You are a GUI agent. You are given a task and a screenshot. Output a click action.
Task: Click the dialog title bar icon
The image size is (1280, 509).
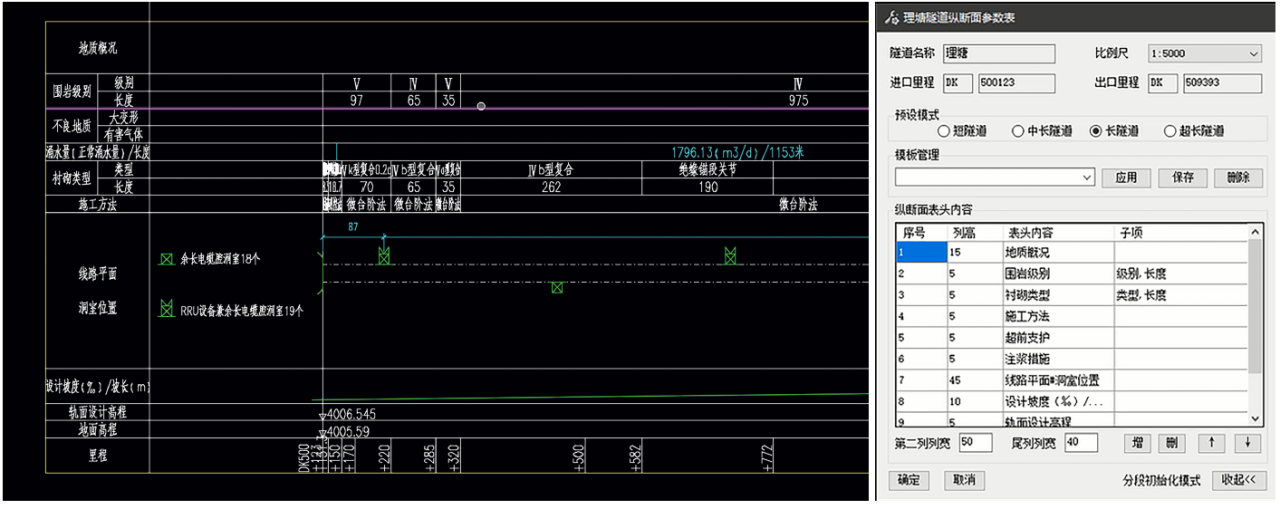[x=892, y=19]
